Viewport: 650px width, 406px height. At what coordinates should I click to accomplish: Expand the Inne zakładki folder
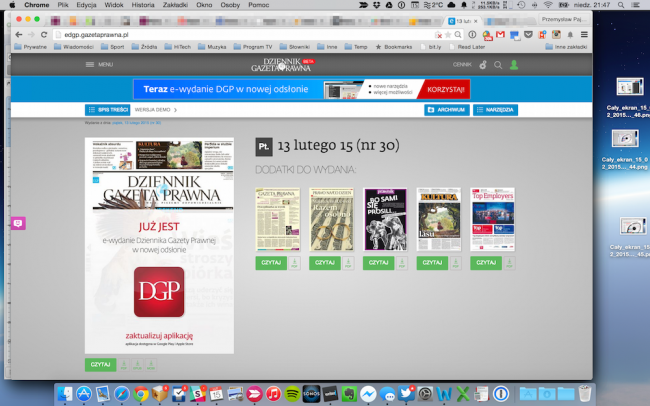point(566,47)
